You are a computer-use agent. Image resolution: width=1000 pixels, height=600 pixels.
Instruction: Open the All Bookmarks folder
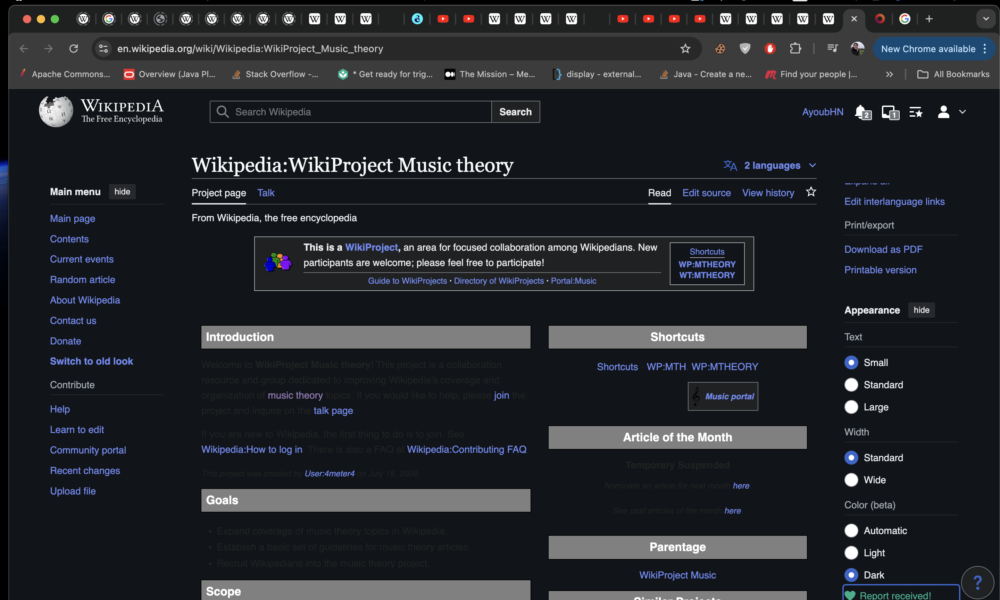coord(953,74)
